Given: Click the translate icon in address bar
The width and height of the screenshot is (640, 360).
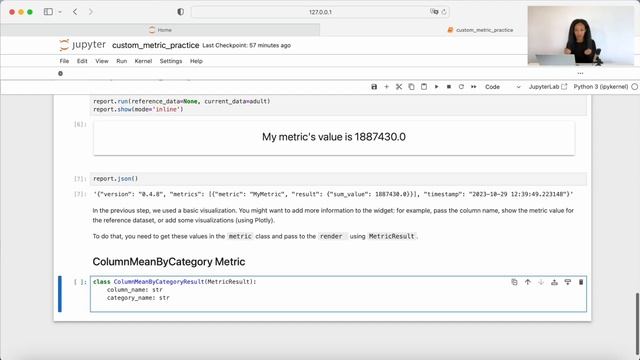Looking at the screenshot, I should coord(434,12).
